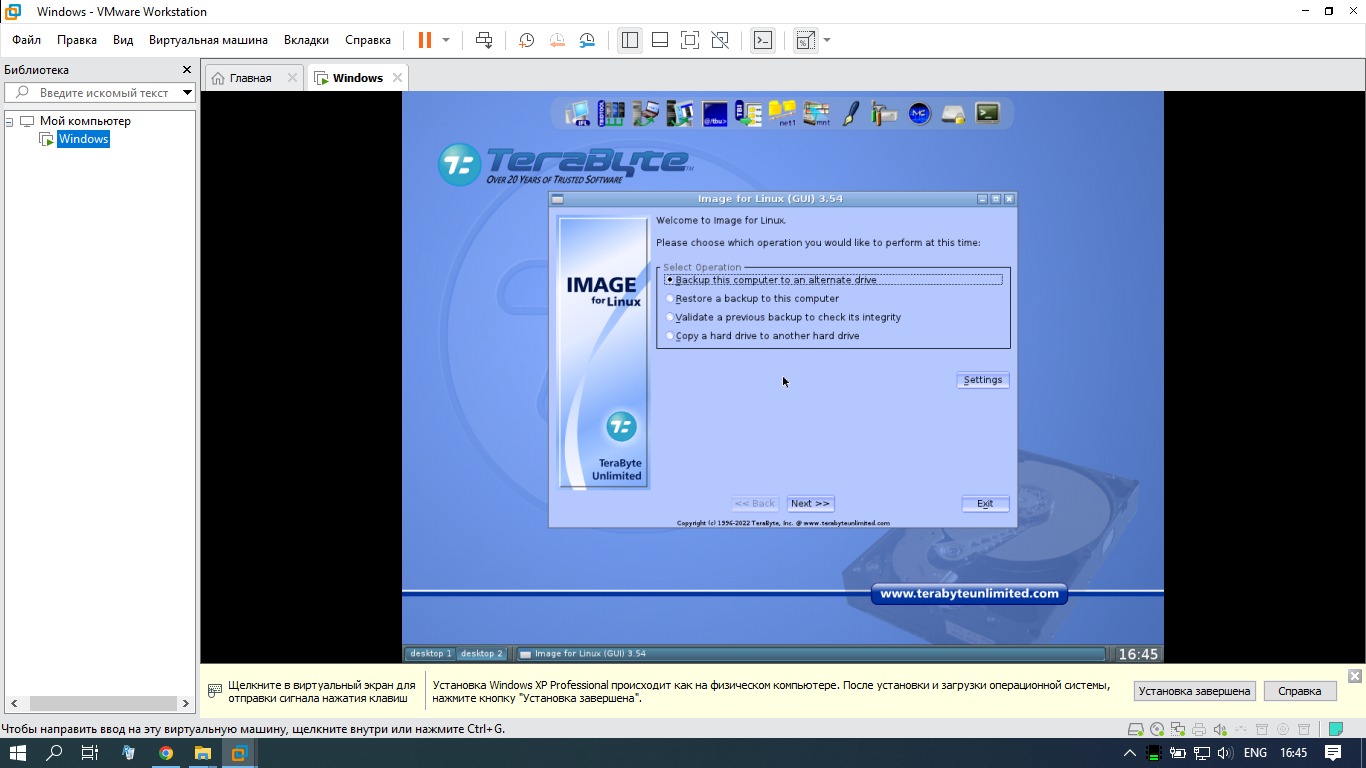
Task: Click Image for Linux taskbar entry in guest
Action: click(811, 654)
